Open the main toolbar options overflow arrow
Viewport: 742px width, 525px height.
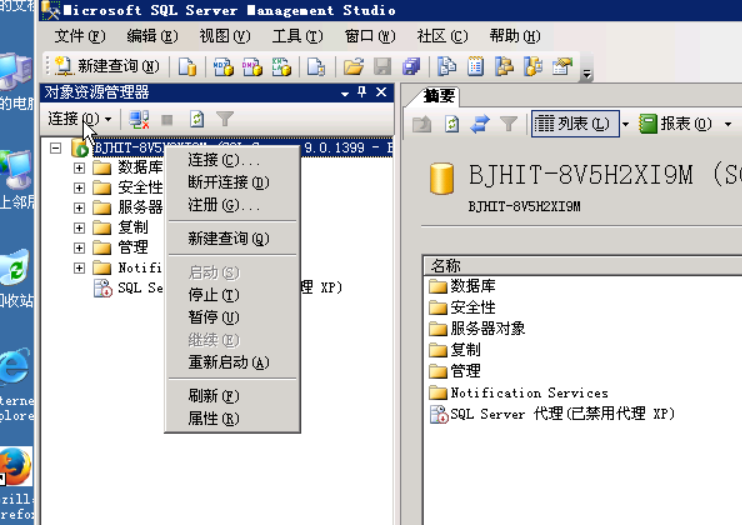587,74
